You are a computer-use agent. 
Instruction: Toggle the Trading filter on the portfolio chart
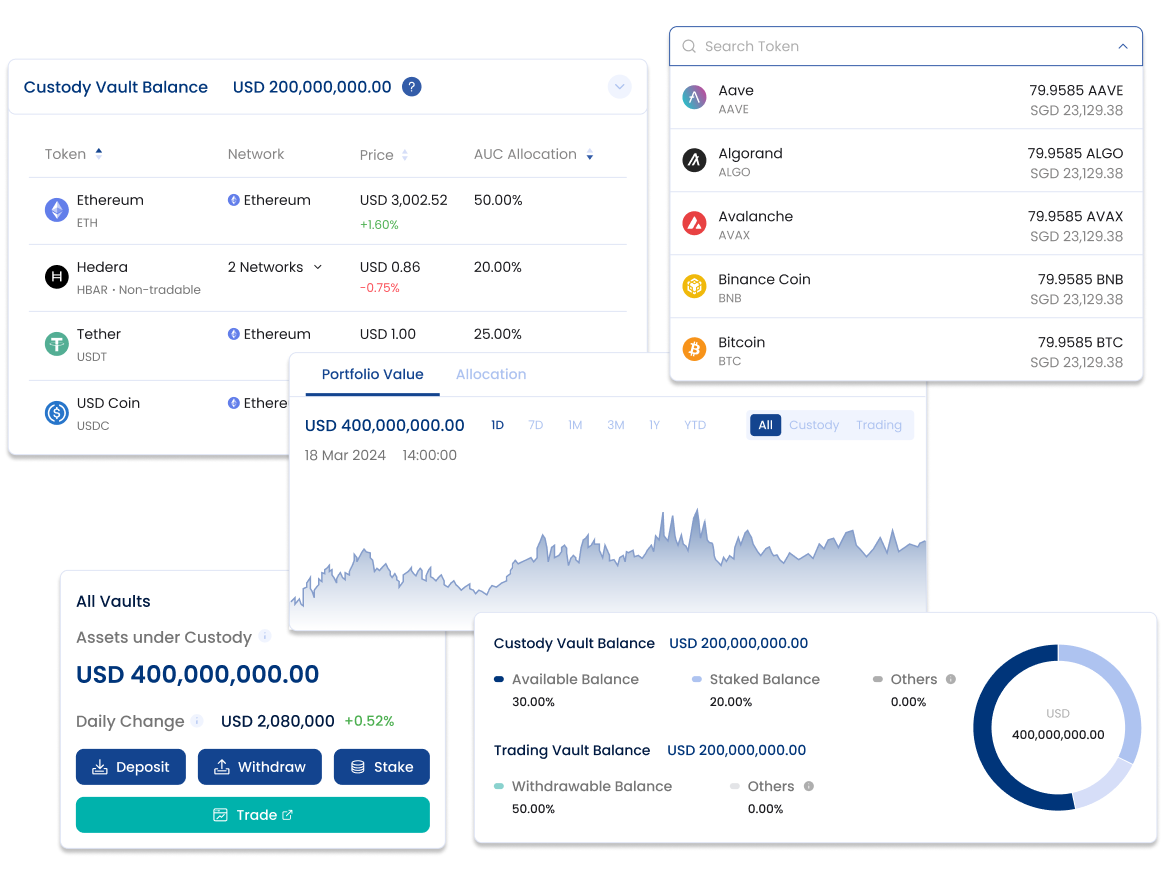[x=879, y=425]
